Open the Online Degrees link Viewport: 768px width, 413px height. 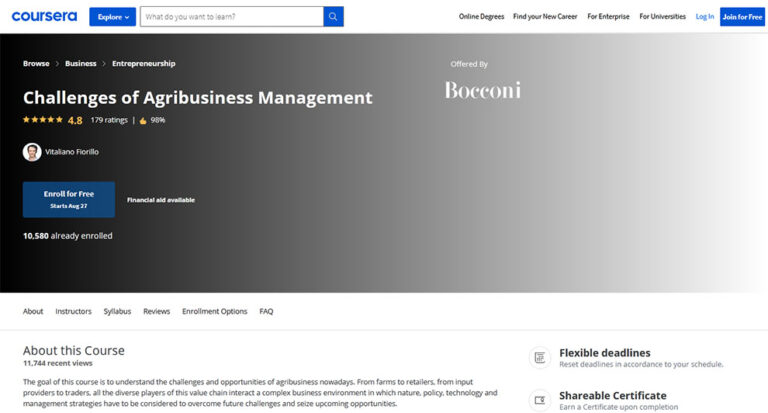(x=481, y=17)
